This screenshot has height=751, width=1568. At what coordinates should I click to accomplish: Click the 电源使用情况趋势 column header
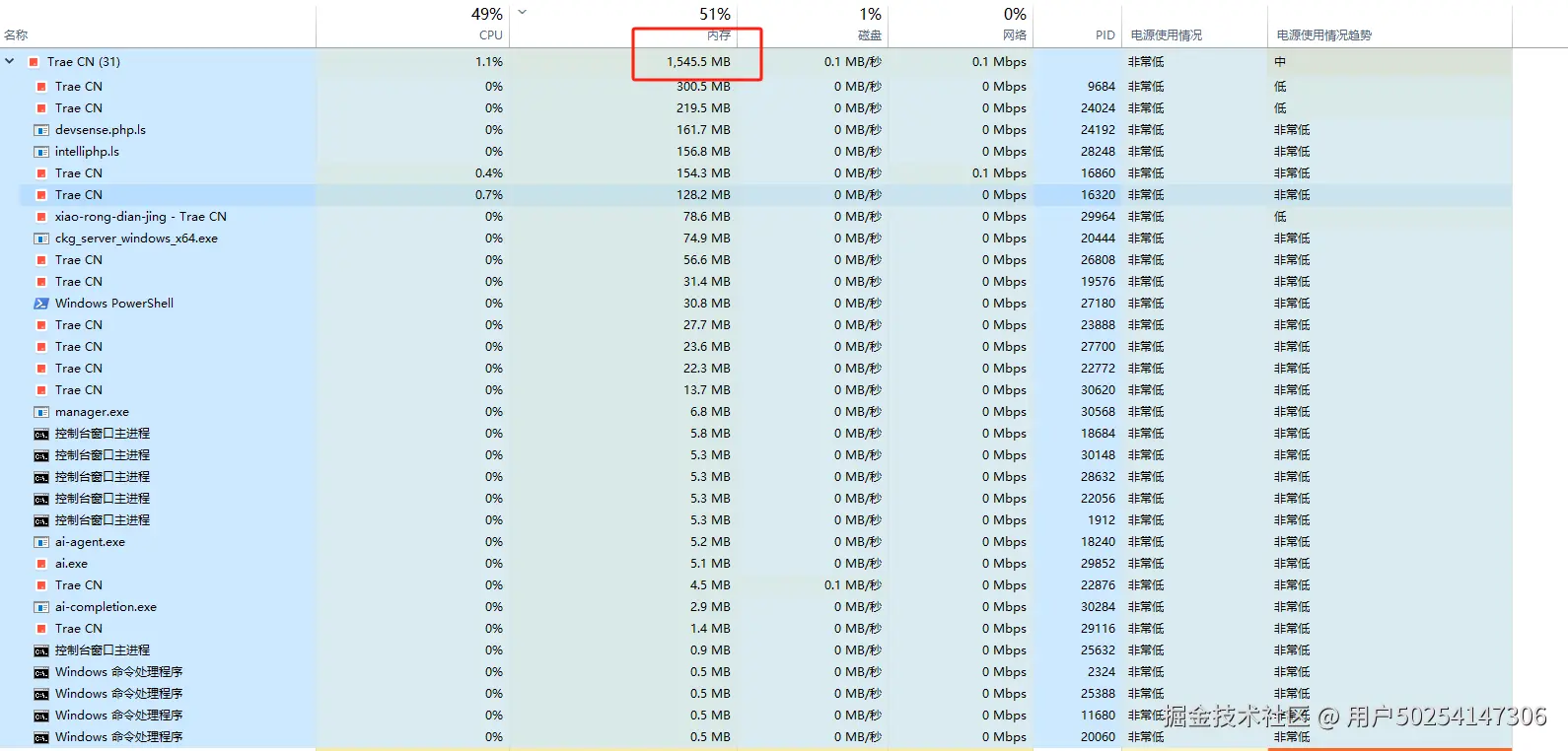tap(1323, 34)
